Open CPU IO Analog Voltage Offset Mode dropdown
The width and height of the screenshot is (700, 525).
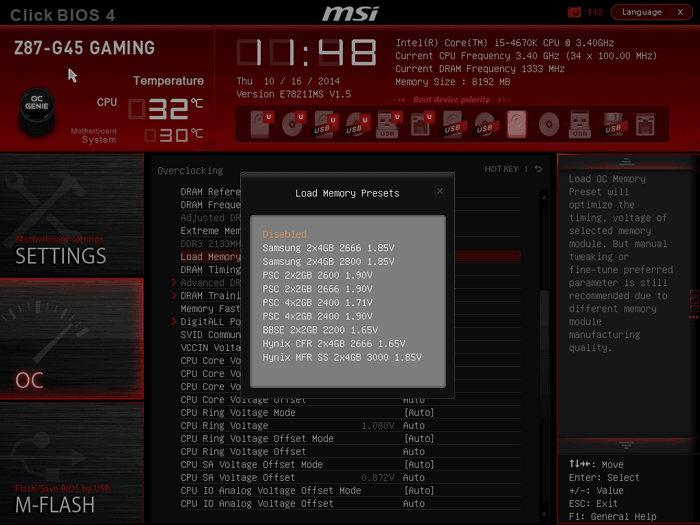(x=419, y=490)
